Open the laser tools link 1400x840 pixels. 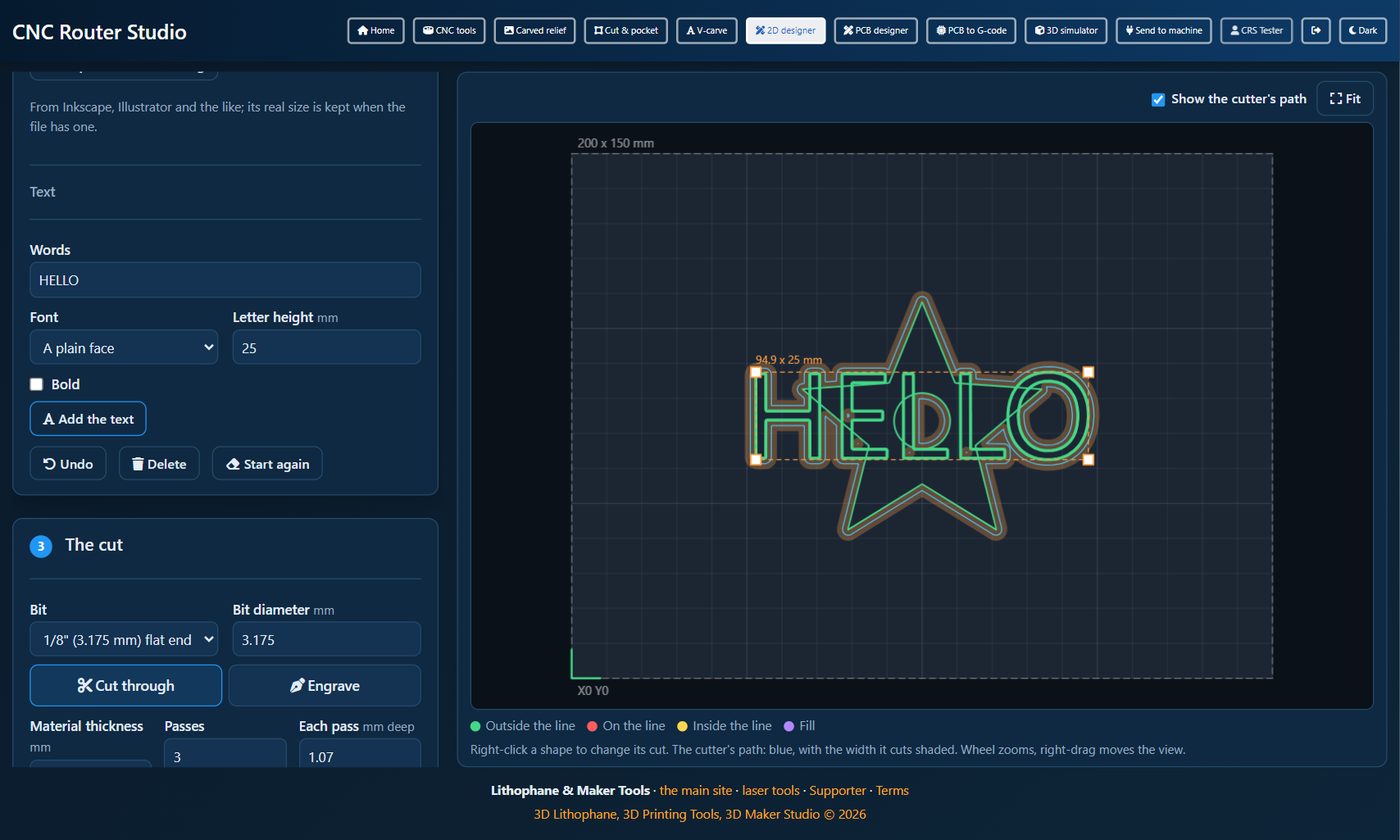pos(771,790)
